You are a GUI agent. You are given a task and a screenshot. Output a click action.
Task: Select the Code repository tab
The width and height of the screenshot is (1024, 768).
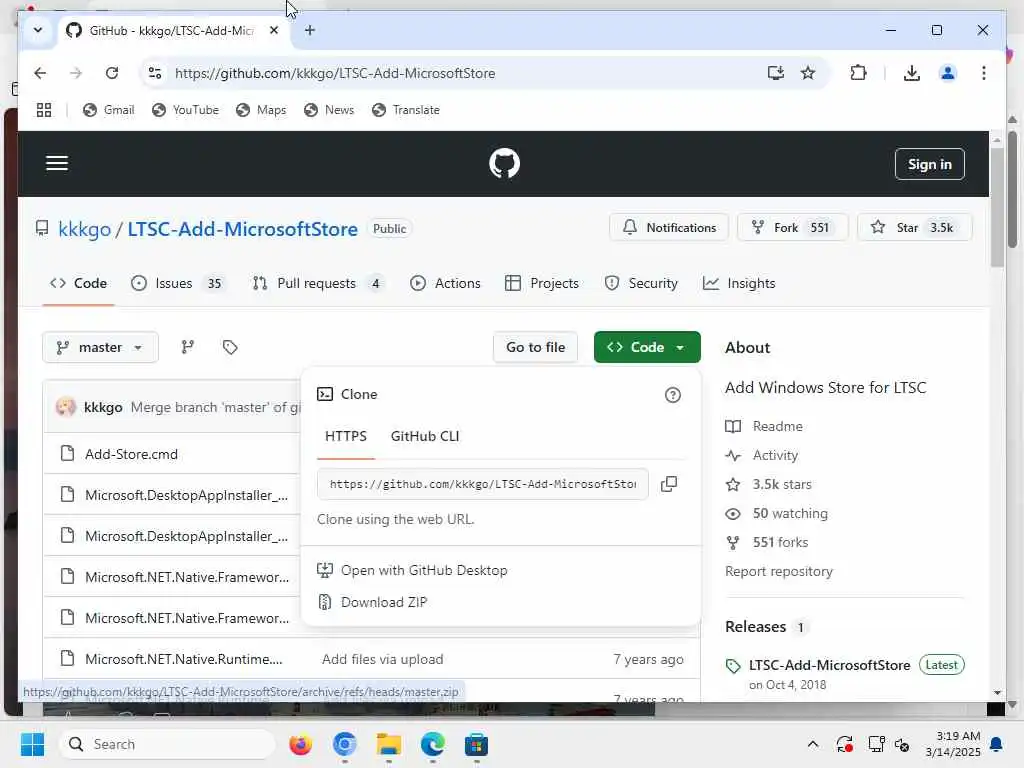pyautogui.click(x=78, y=283)
